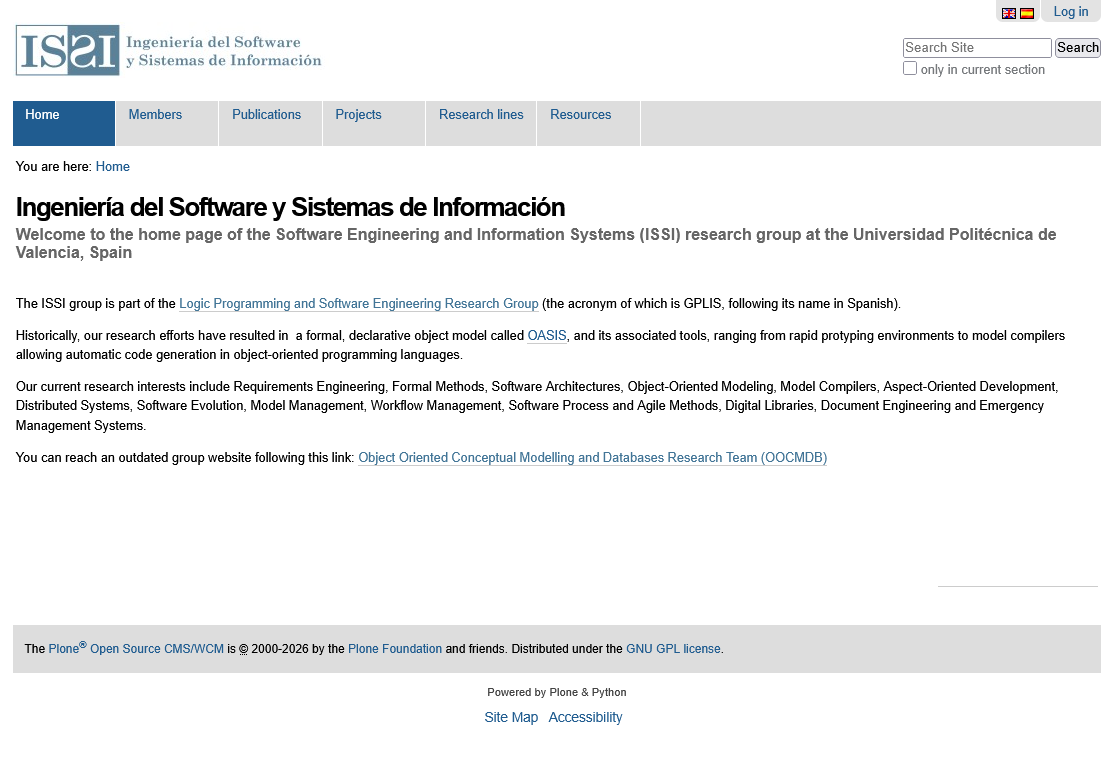This screenshot has height=767, width=1114.
Task: Select the Home navigation tab
Action: pyautogui.click(x=43, y=115)
